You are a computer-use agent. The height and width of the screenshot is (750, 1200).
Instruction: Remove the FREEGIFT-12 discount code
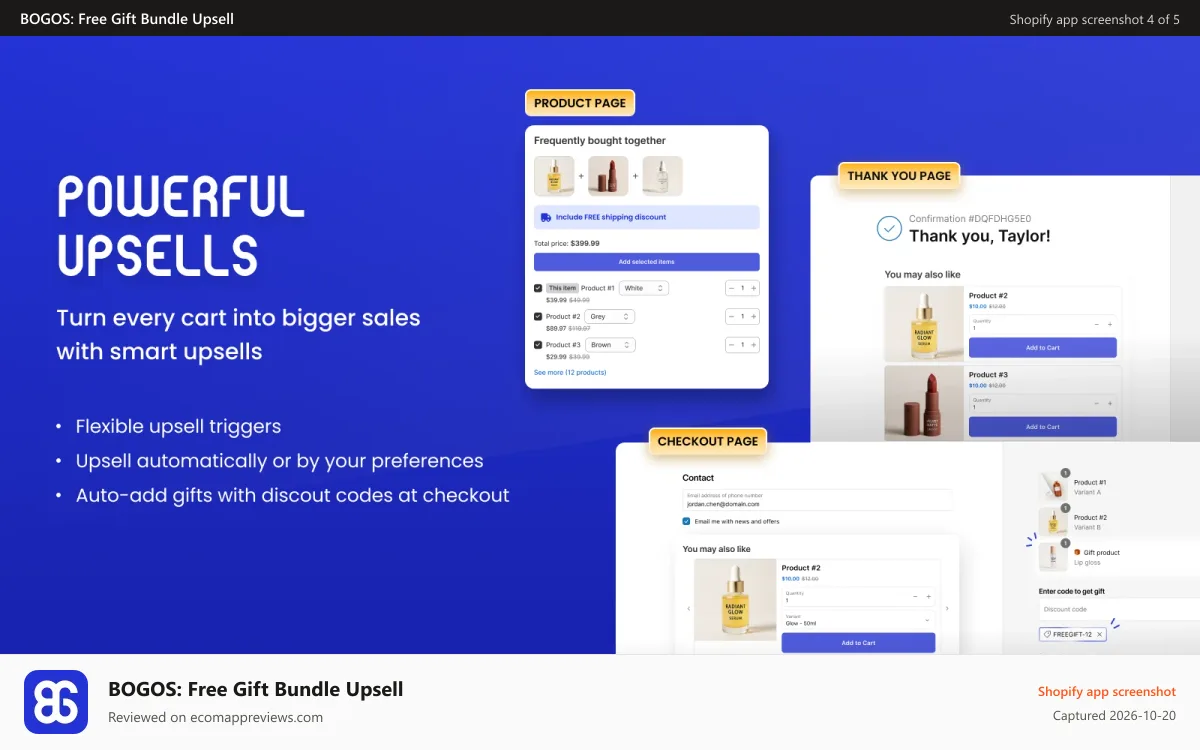point(1099,634)
